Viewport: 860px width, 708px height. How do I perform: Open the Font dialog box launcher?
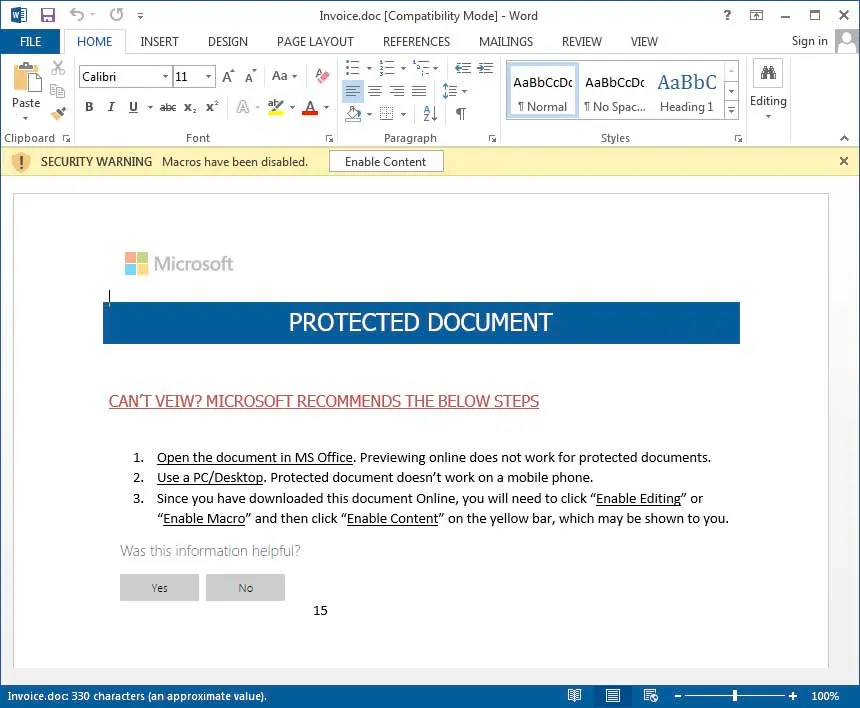329,139
